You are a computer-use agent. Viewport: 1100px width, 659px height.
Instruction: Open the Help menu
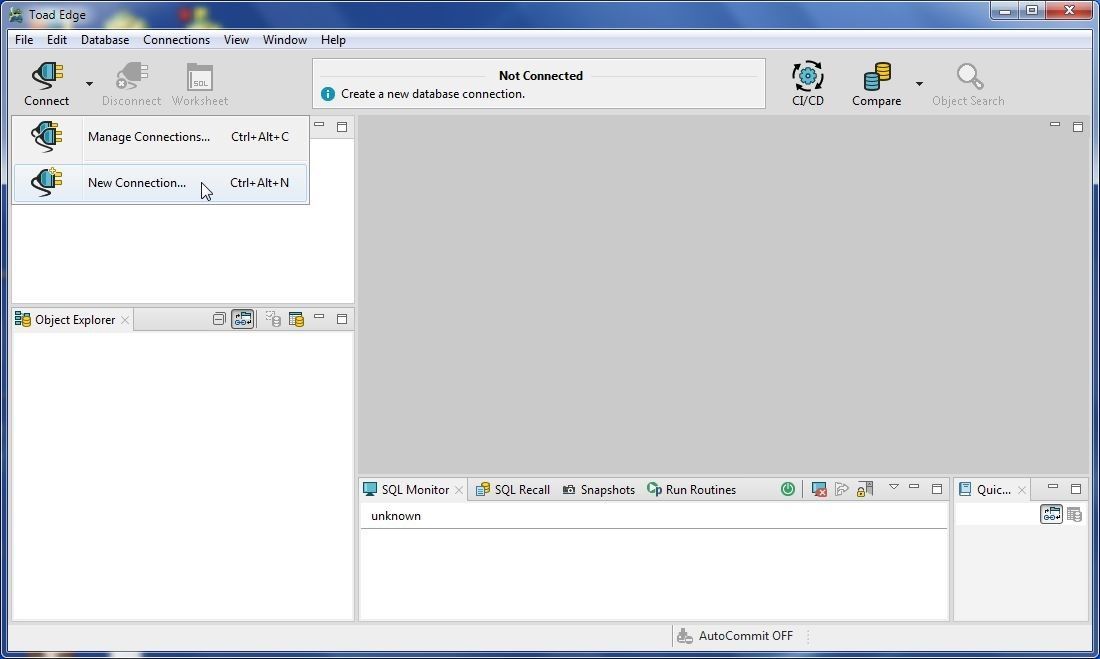[x=333, y=40]
